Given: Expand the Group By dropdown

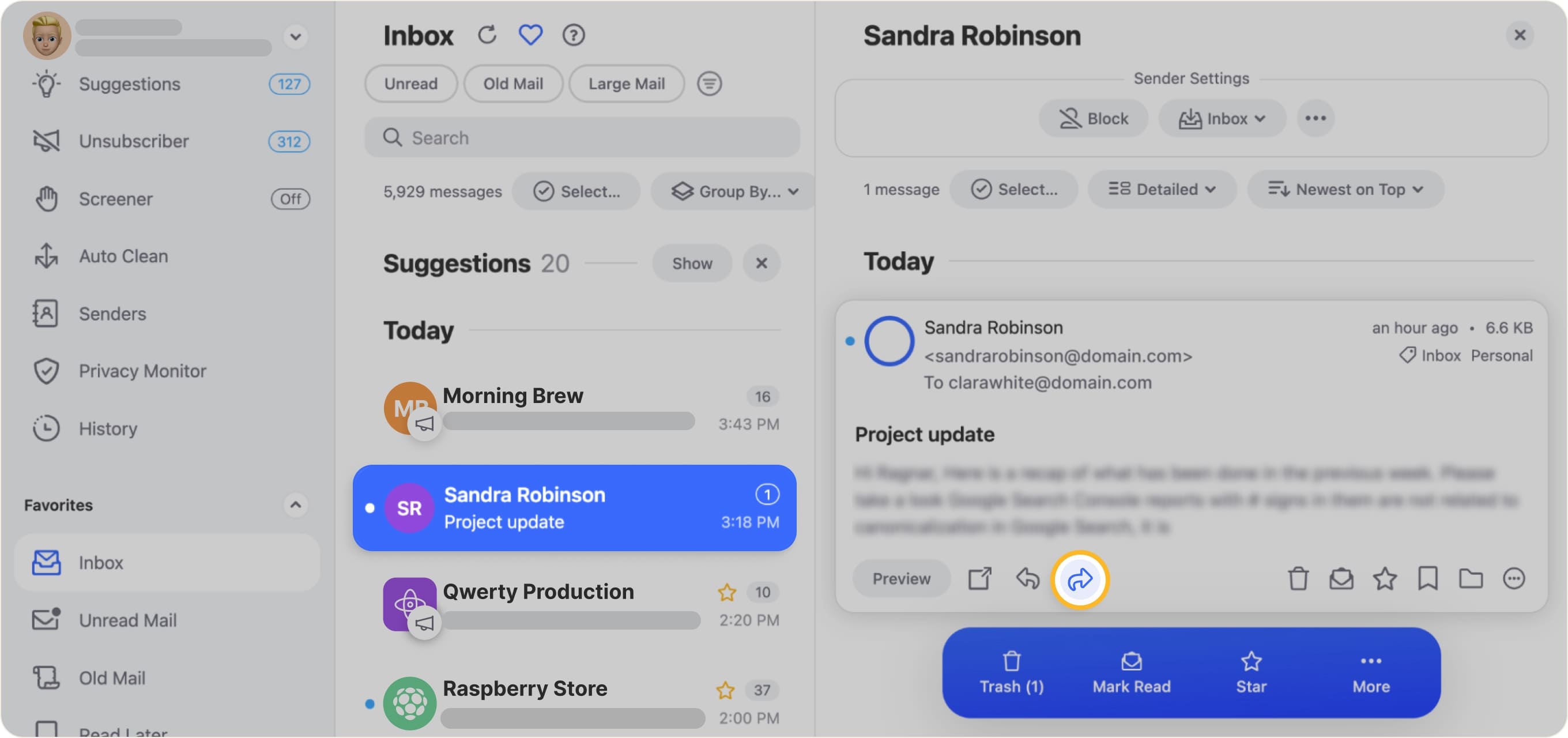Looking at the screenshot, I should coord(734,192).
